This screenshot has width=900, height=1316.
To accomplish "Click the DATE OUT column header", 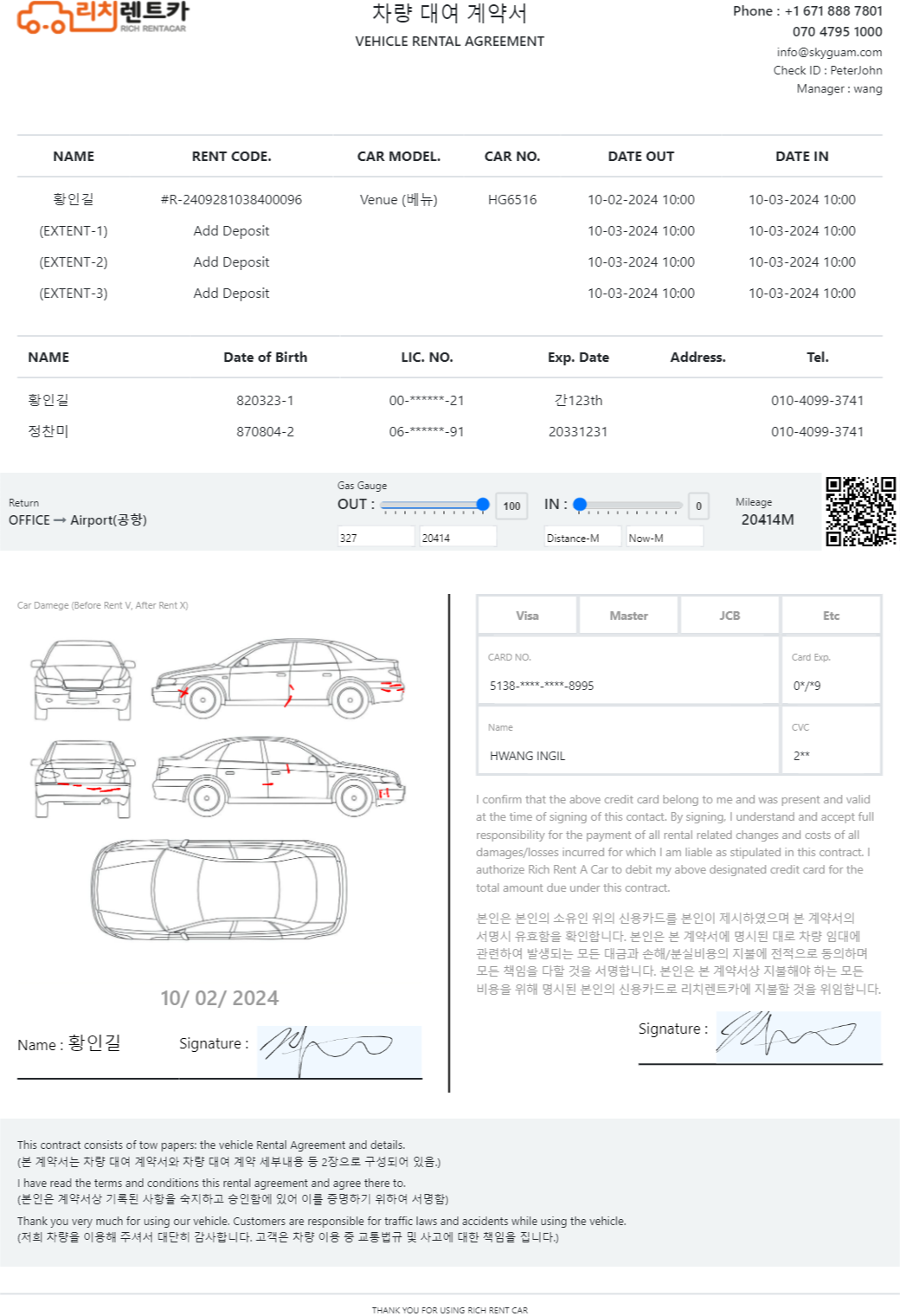I will tap(641, 157).
